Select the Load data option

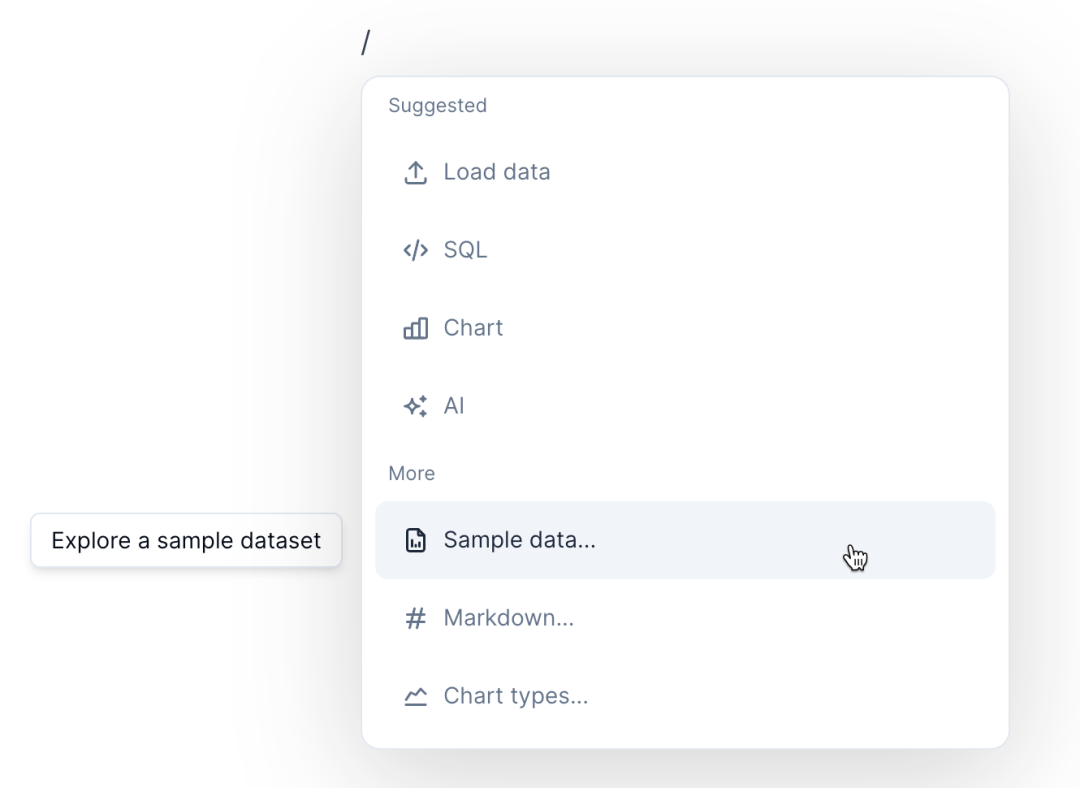(x=497, y=172)
